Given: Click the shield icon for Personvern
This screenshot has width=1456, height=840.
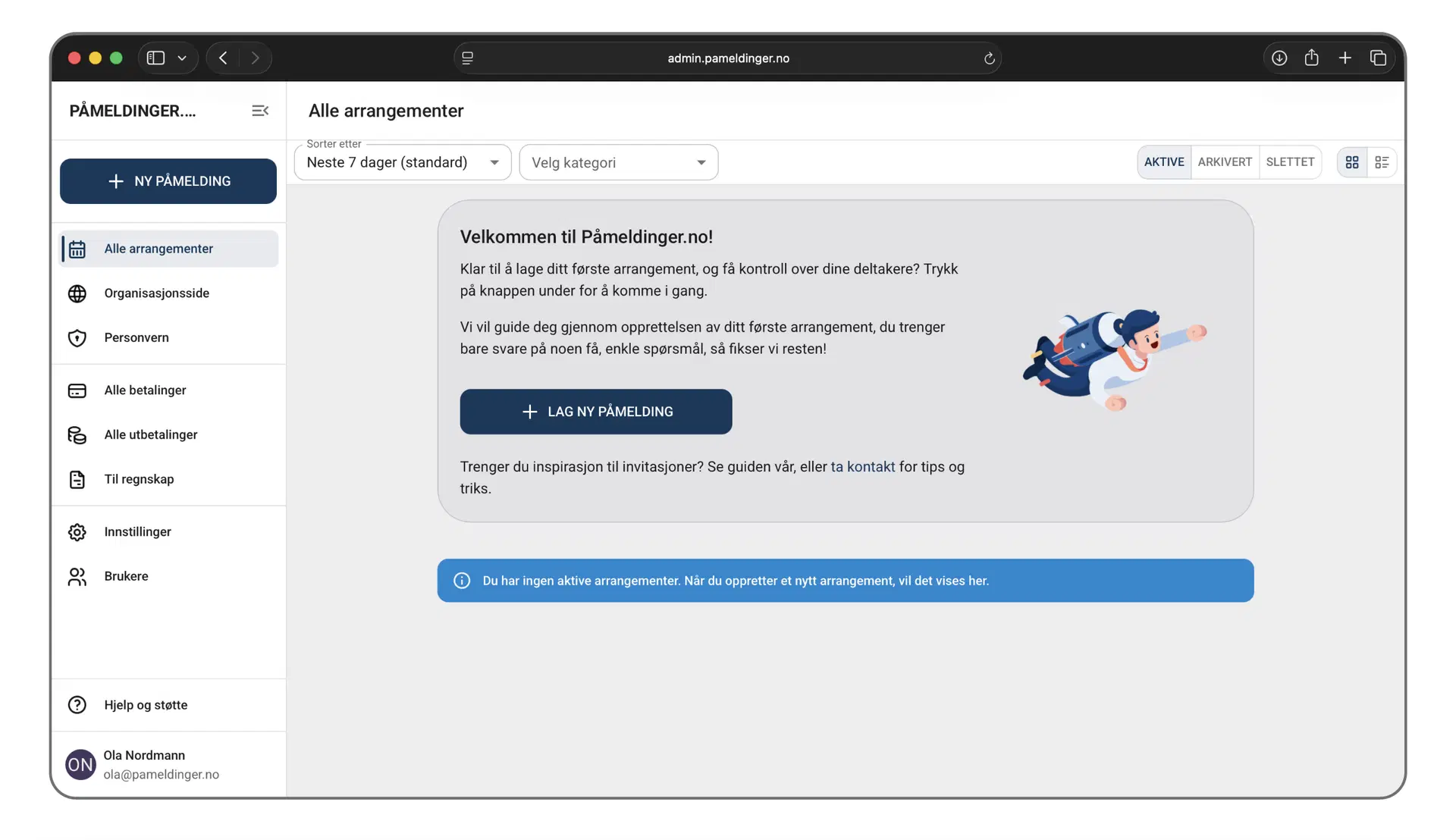Looking at the screenshot, I should pos(77,338).
